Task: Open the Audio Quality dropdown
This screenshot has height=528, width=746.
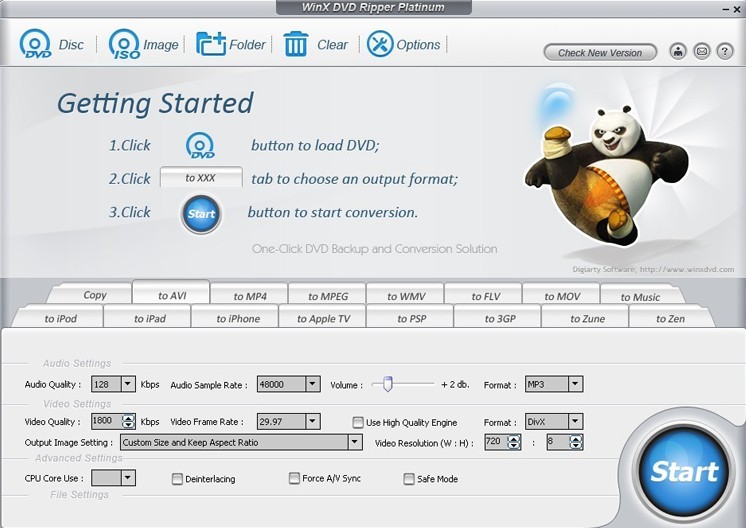Action: point(128,383)
